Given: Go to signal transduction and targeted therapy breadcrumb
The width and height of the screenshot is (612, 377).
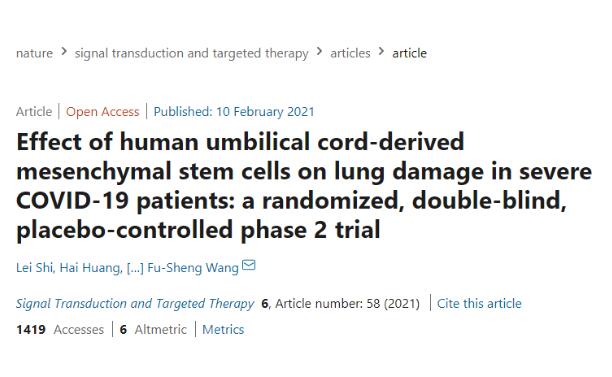Looking at the screenshot, I should point(192,53).
